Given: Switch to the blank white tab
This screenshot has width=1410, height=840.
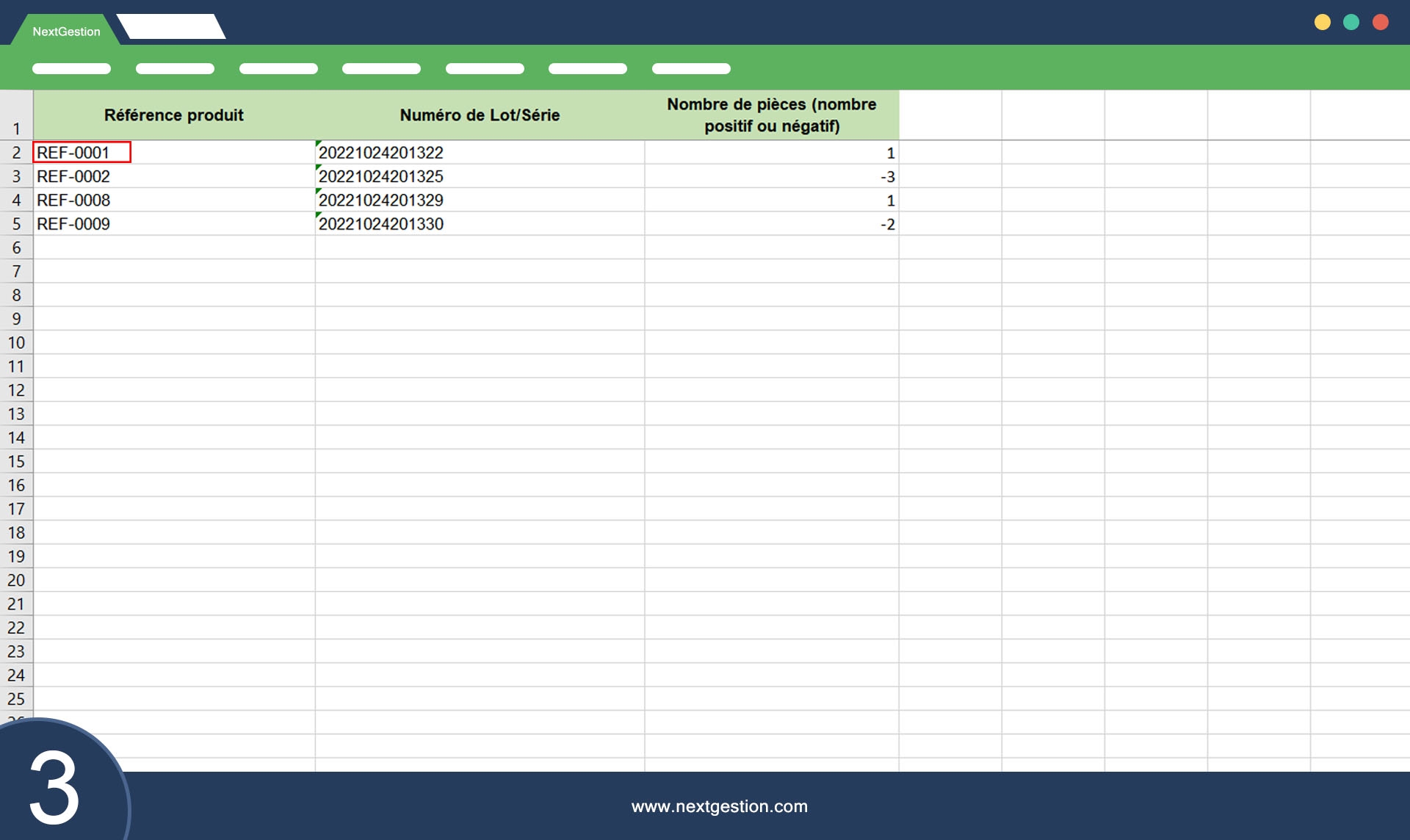Looking at the screenshot, I should point(171,26).
